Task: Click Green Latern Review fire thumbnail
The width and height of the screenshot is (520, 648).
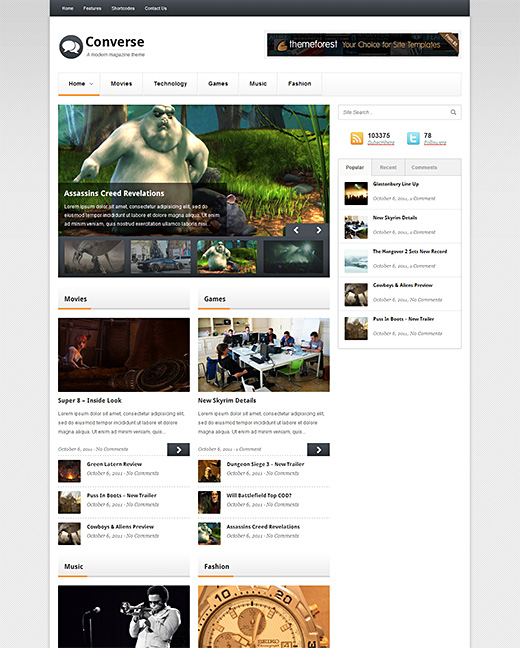Action: (x=69, y=471)
